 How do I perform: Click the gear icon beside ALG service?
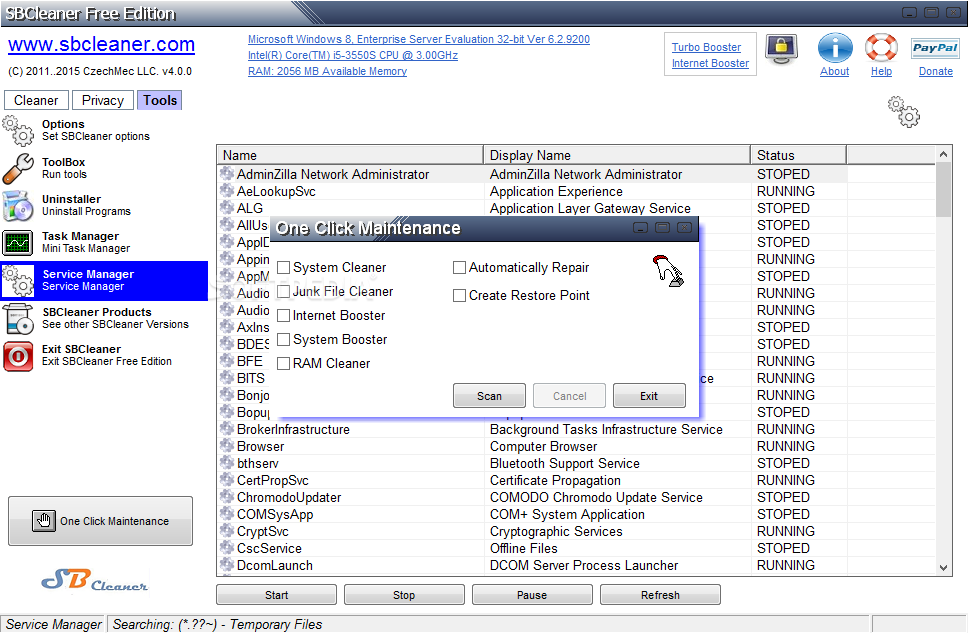point(227,208)
